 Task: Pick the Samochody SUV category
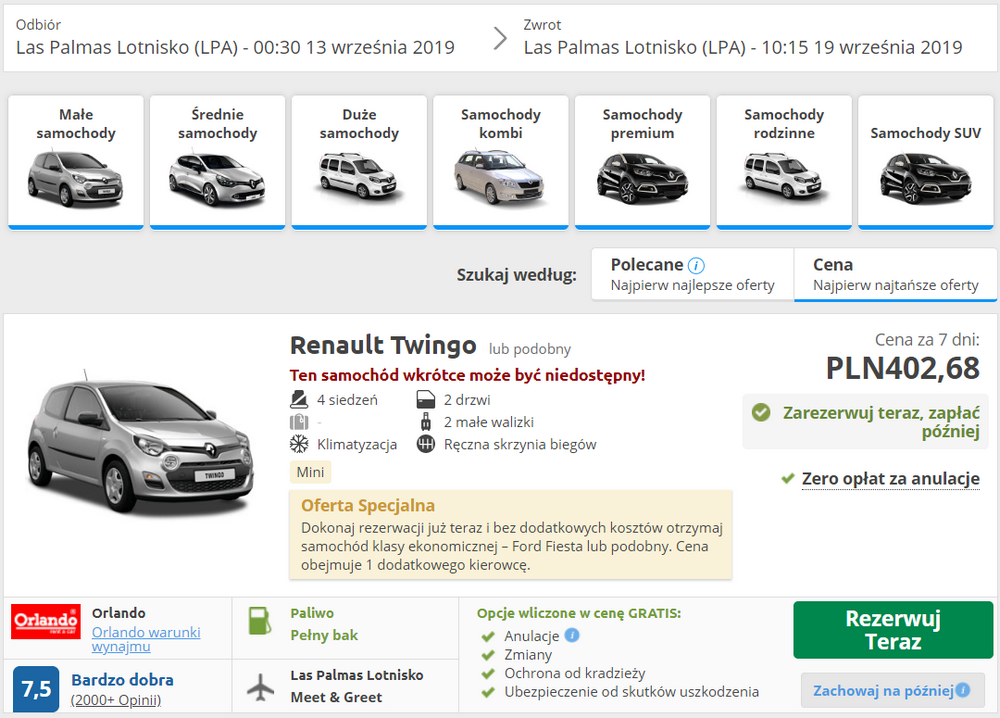pyautogui.click(x=925, y=161)
